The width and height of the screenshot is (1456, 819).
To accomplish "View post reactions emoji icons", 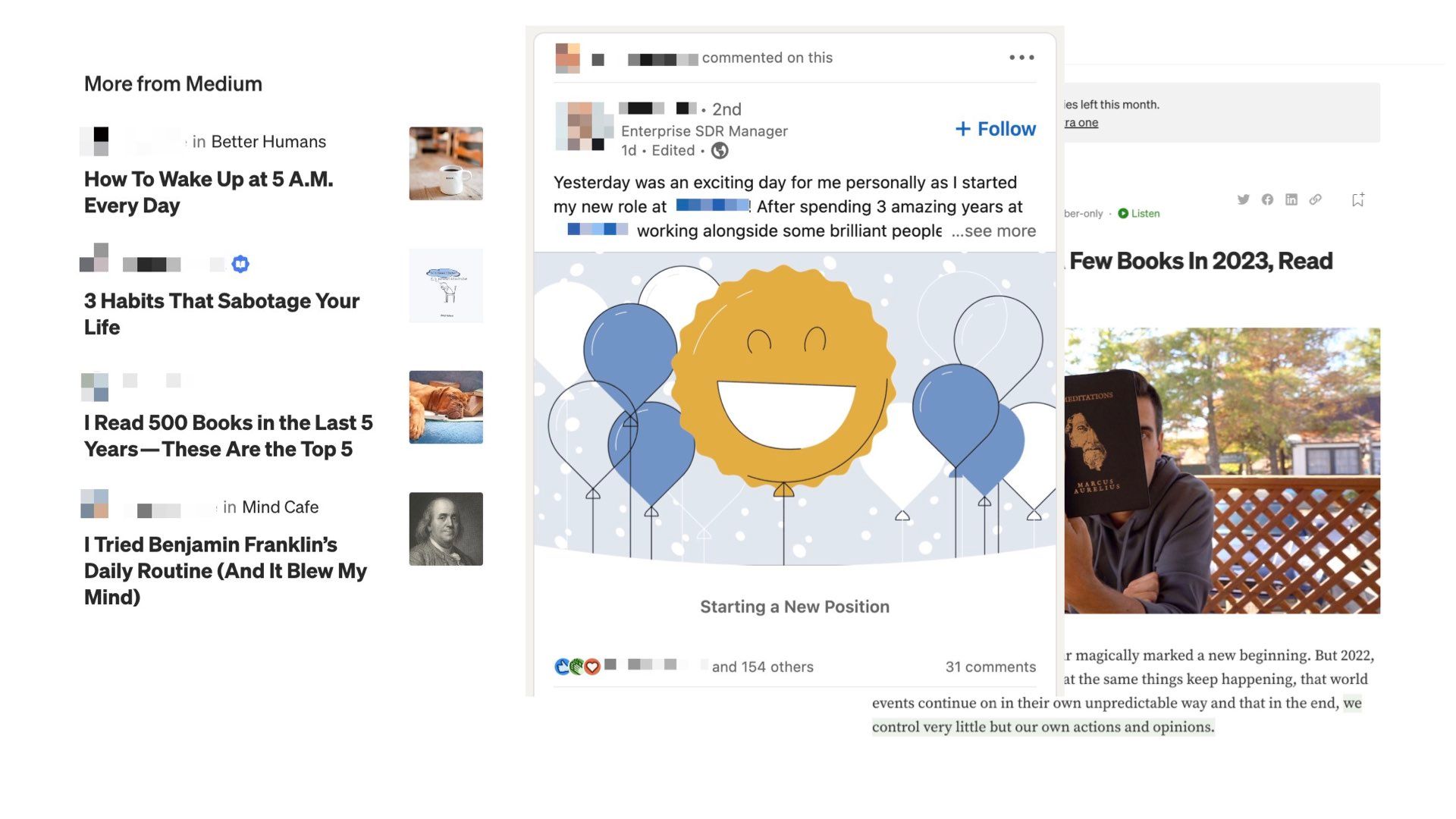I will tap(577, 667).
